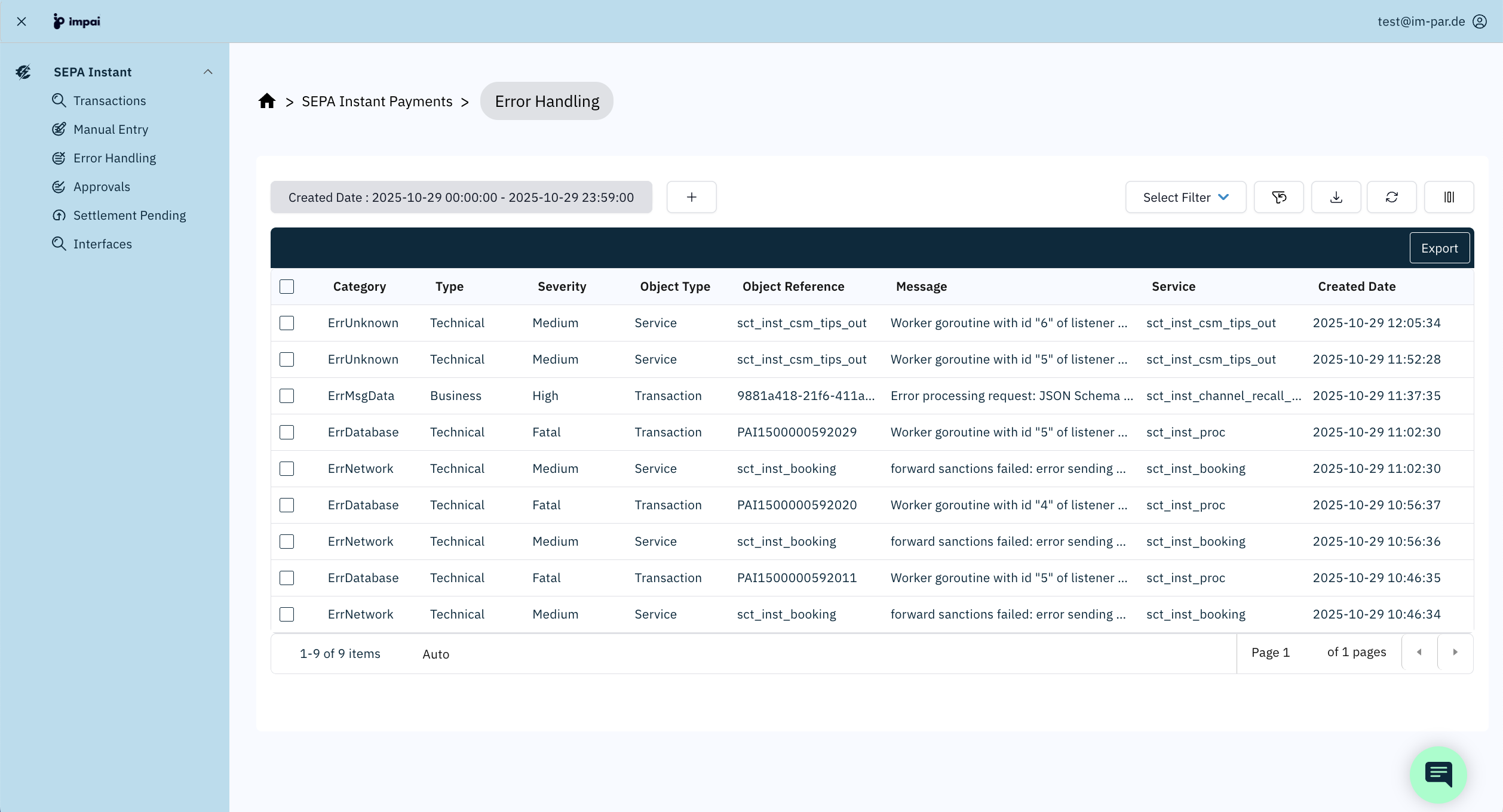Open Transactions in the sidebar

coord(109,100)
